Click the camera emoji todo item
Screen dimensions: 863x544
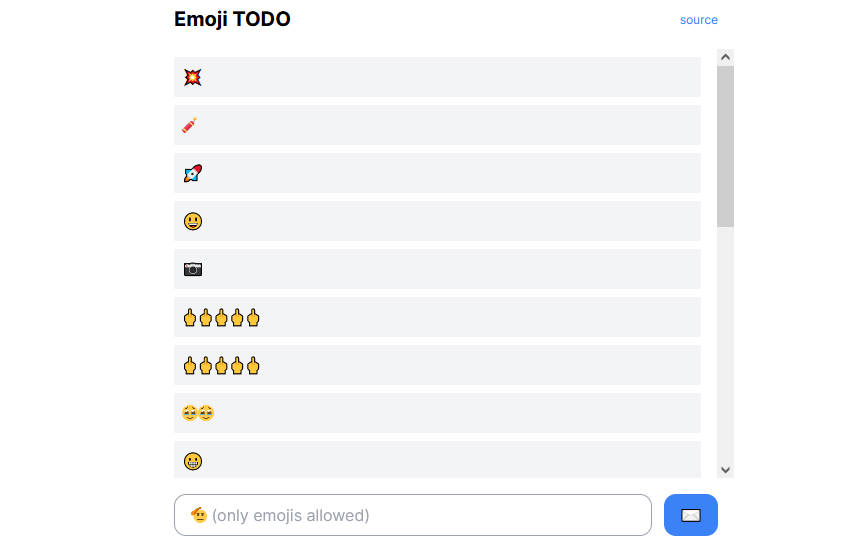pos(193,269)
